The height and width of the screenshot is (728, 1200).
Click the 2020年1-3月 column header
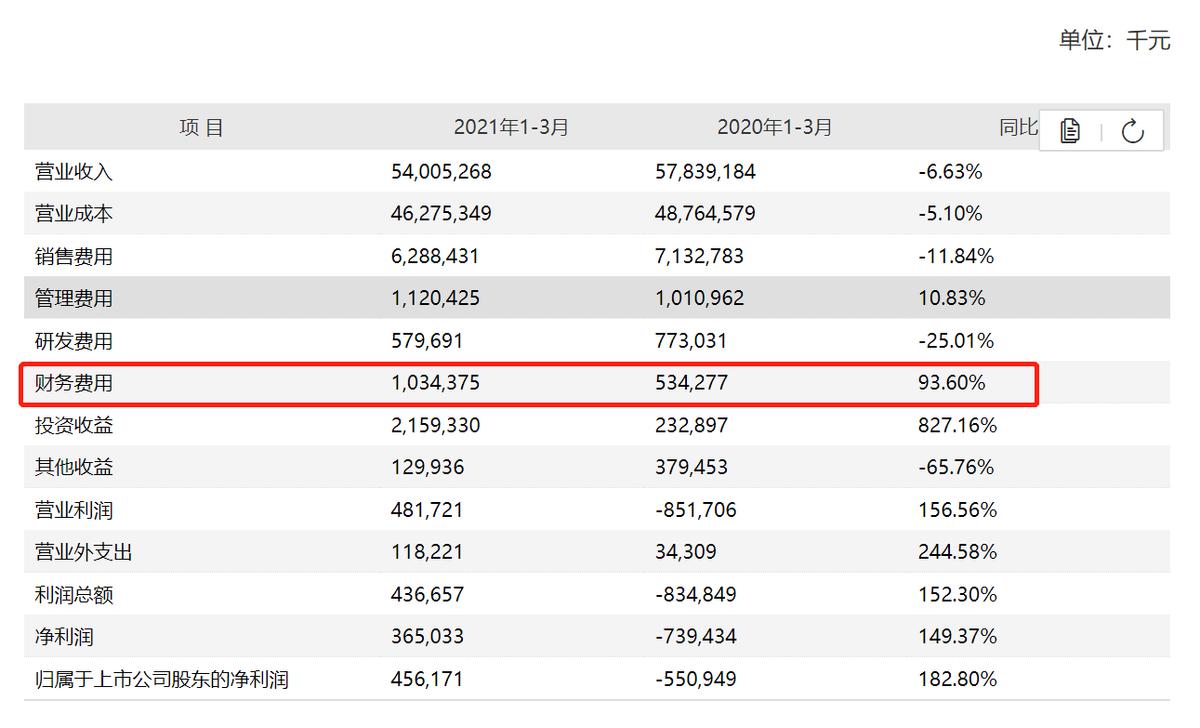point(774,127)
